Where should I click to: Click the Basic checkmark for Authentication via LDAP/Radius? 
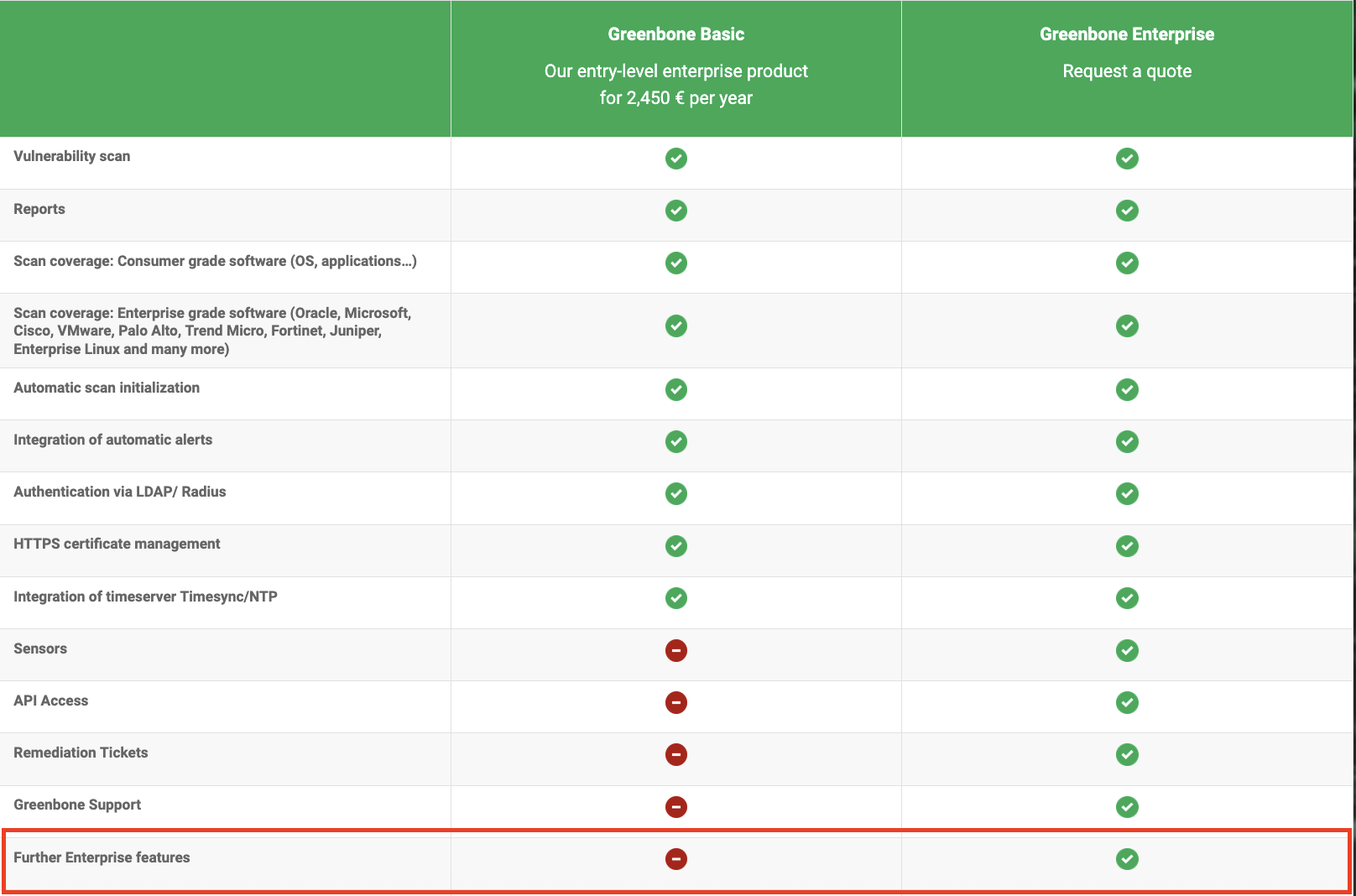[x=675, y=493]
